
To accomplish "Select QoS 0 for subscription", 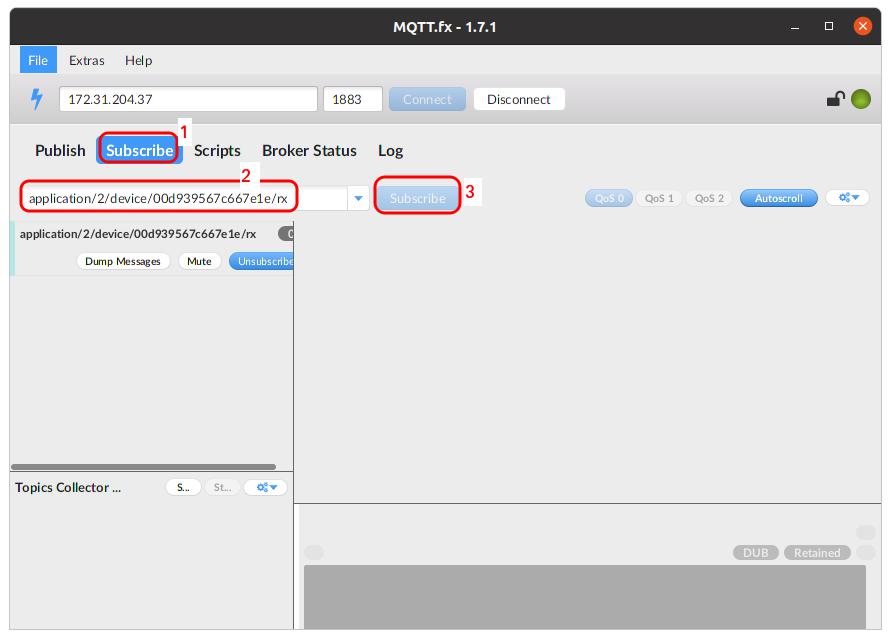I will pos(609,198).
